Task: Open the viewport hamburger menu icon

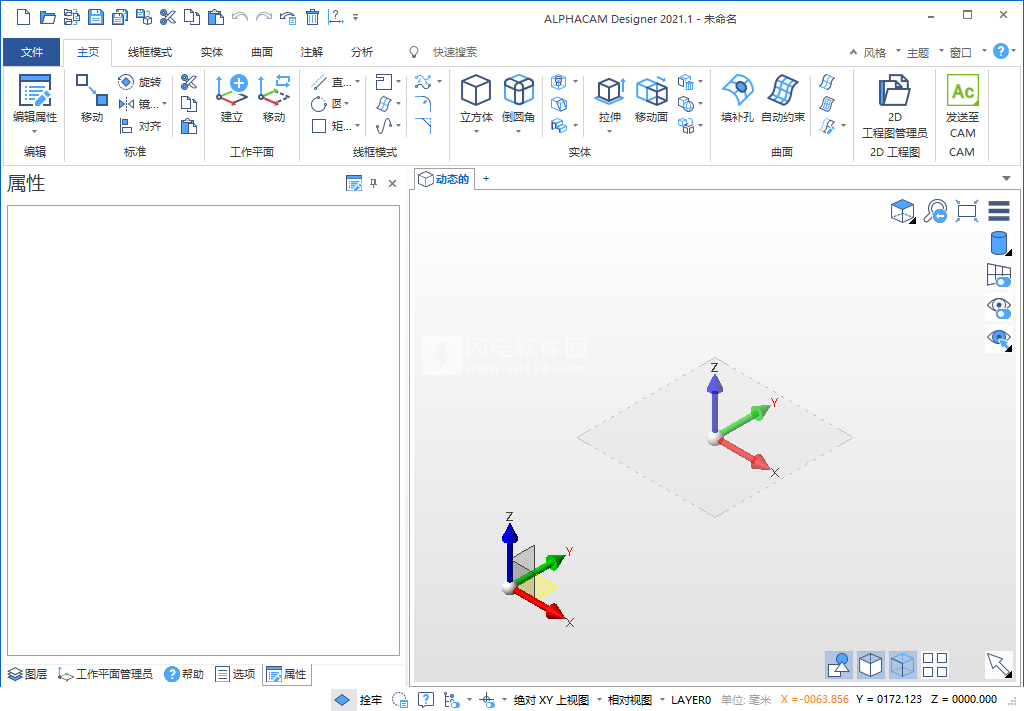Action: click(x=999, y=211)
